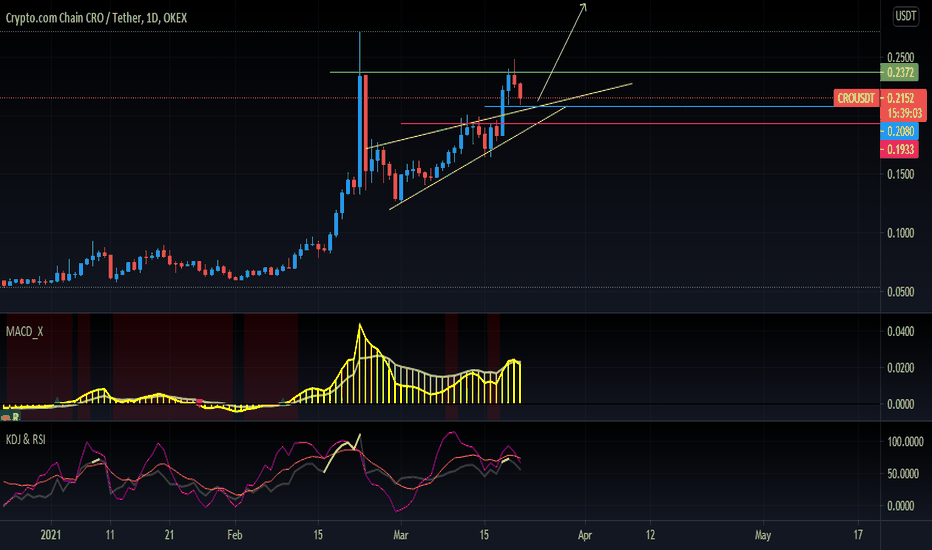Screen dimensions: 932x550
Task: Click the 0.0500 price axis value
Action: (900, 291)
